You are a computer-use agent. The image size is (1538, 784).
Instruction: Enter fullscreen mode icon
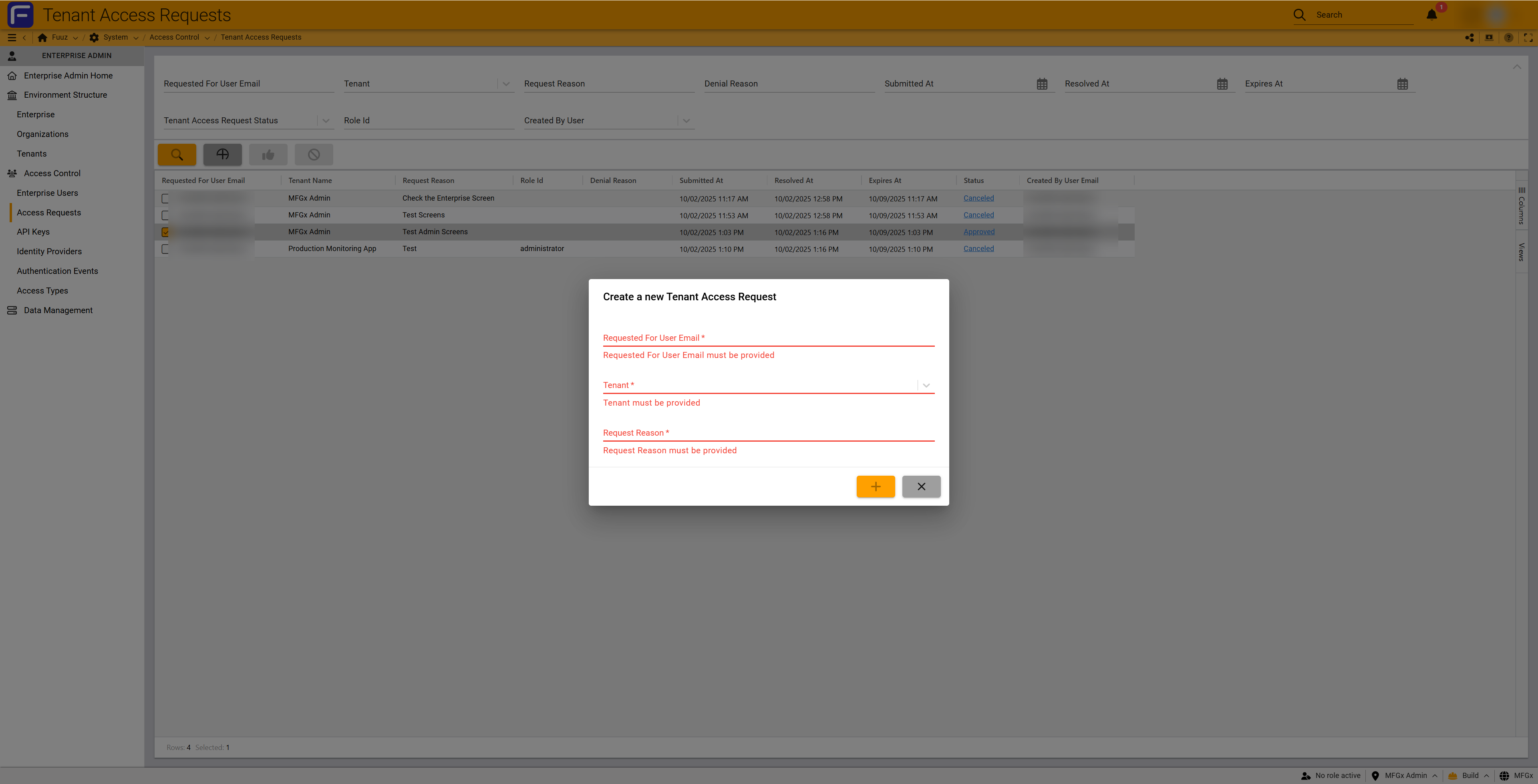tap(1528, 38)
